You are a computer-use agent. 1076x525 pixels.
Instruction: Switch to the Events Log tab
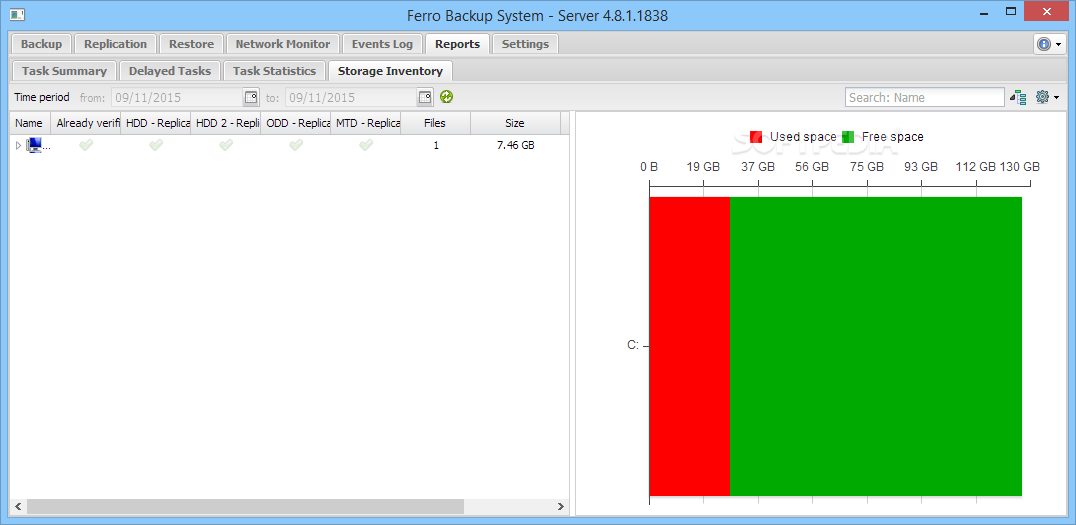tap(382, 44)
